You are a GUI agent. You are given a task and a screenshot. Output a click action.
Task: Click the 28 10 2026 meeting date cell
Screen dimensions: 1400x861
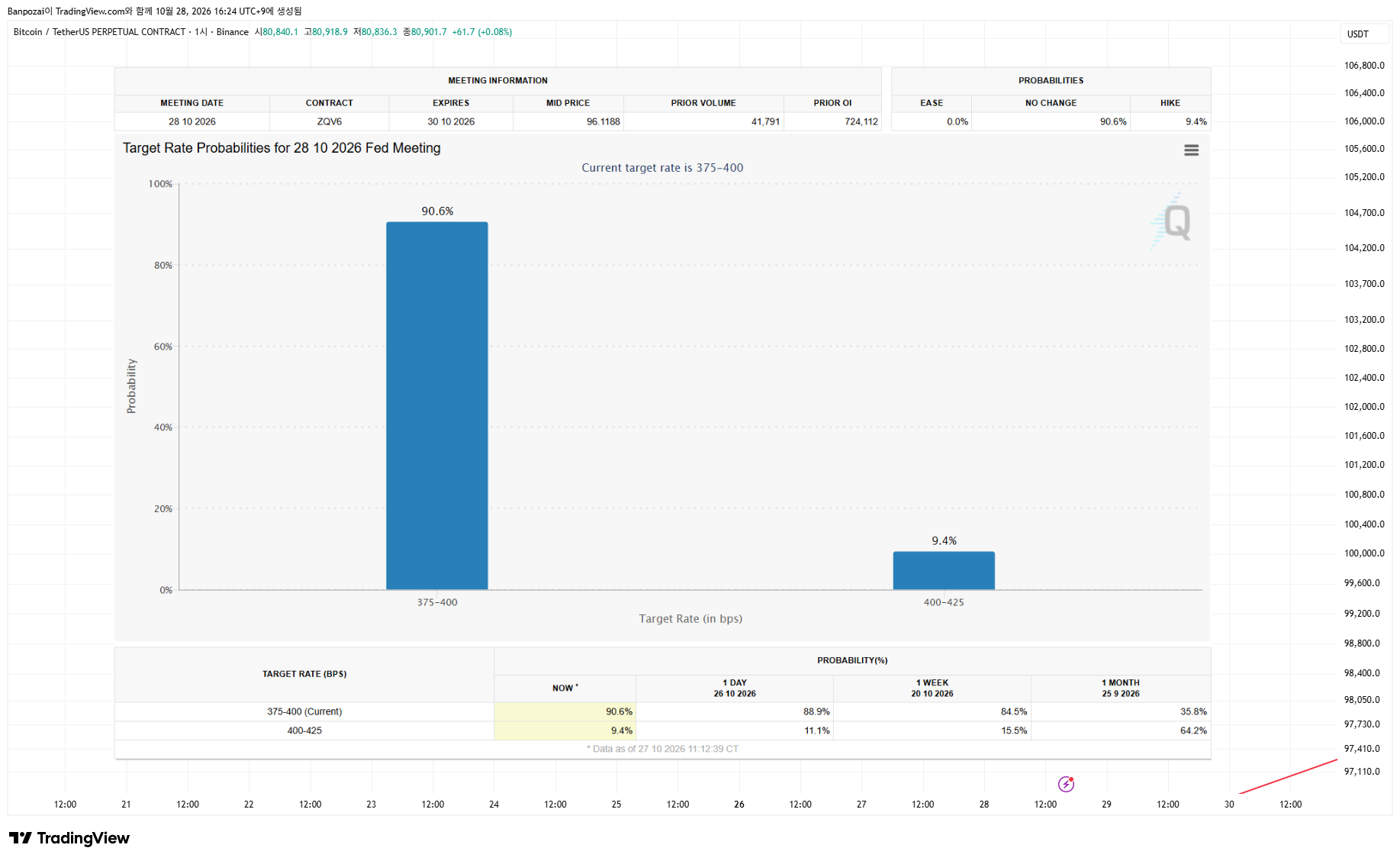pos(192,121)
